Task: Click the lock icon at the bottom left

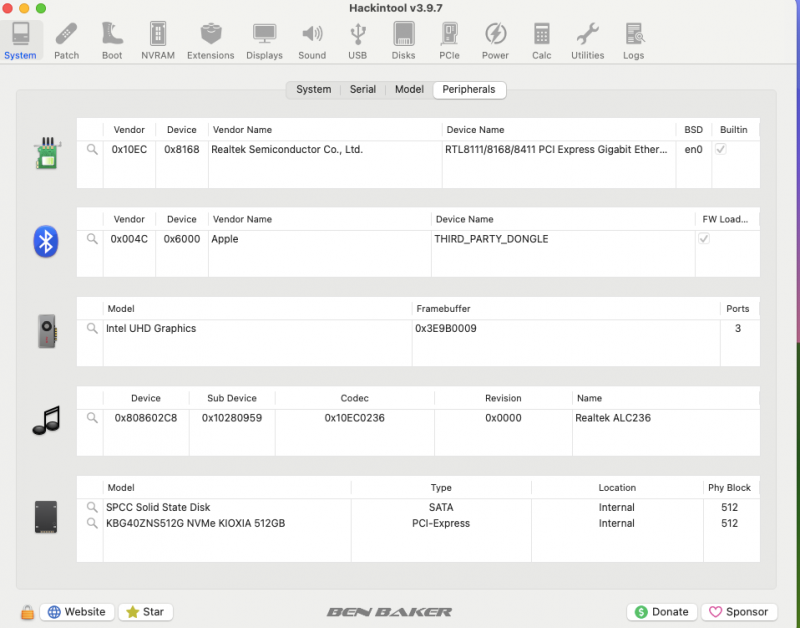Action: coord(28,611)
